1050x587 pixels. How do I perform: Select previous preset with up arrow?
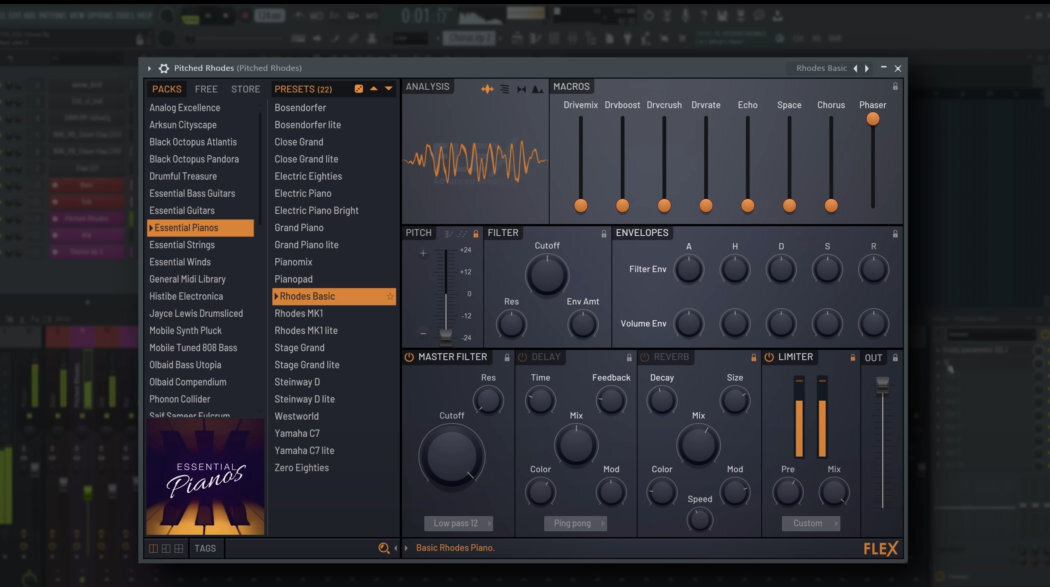point(374,89)
